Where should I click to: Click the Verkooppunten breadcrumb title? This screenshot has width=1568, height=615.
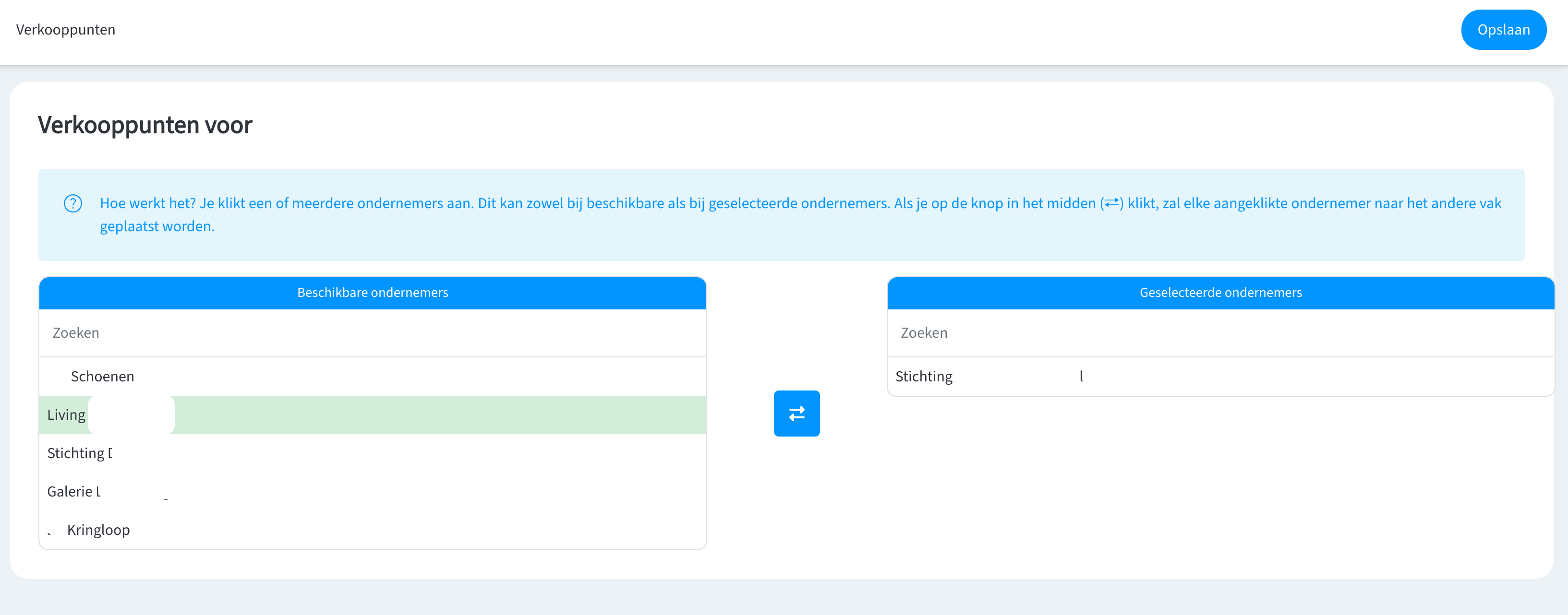66,30
